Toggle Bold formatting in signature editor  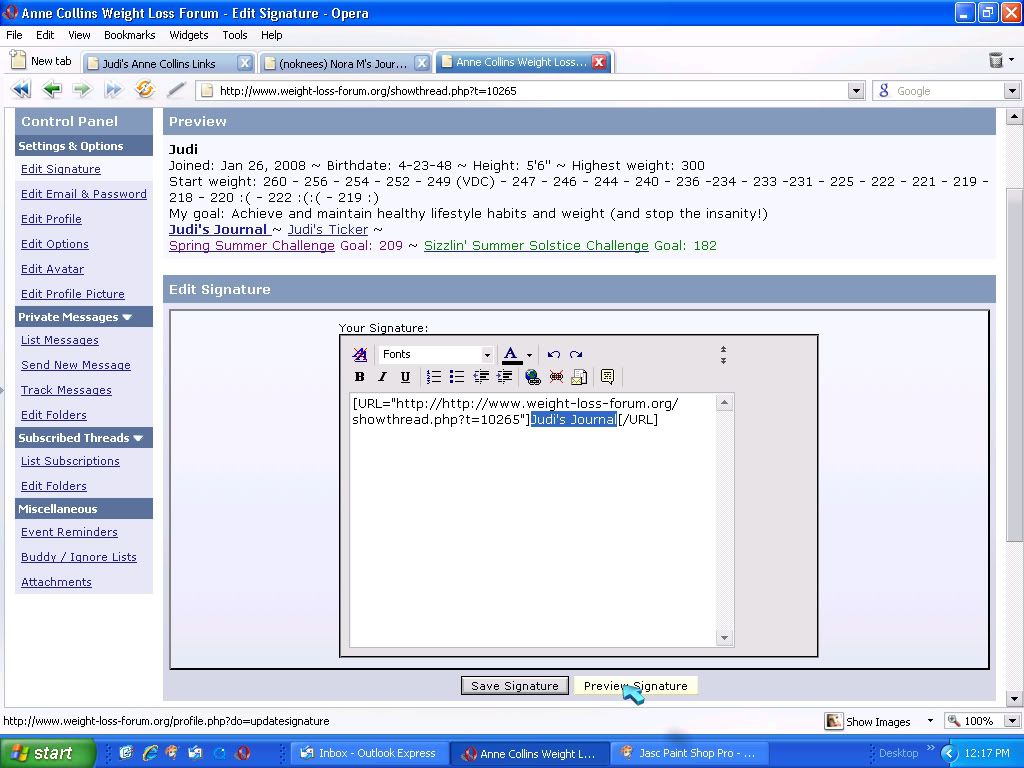(x=360, y=377)
